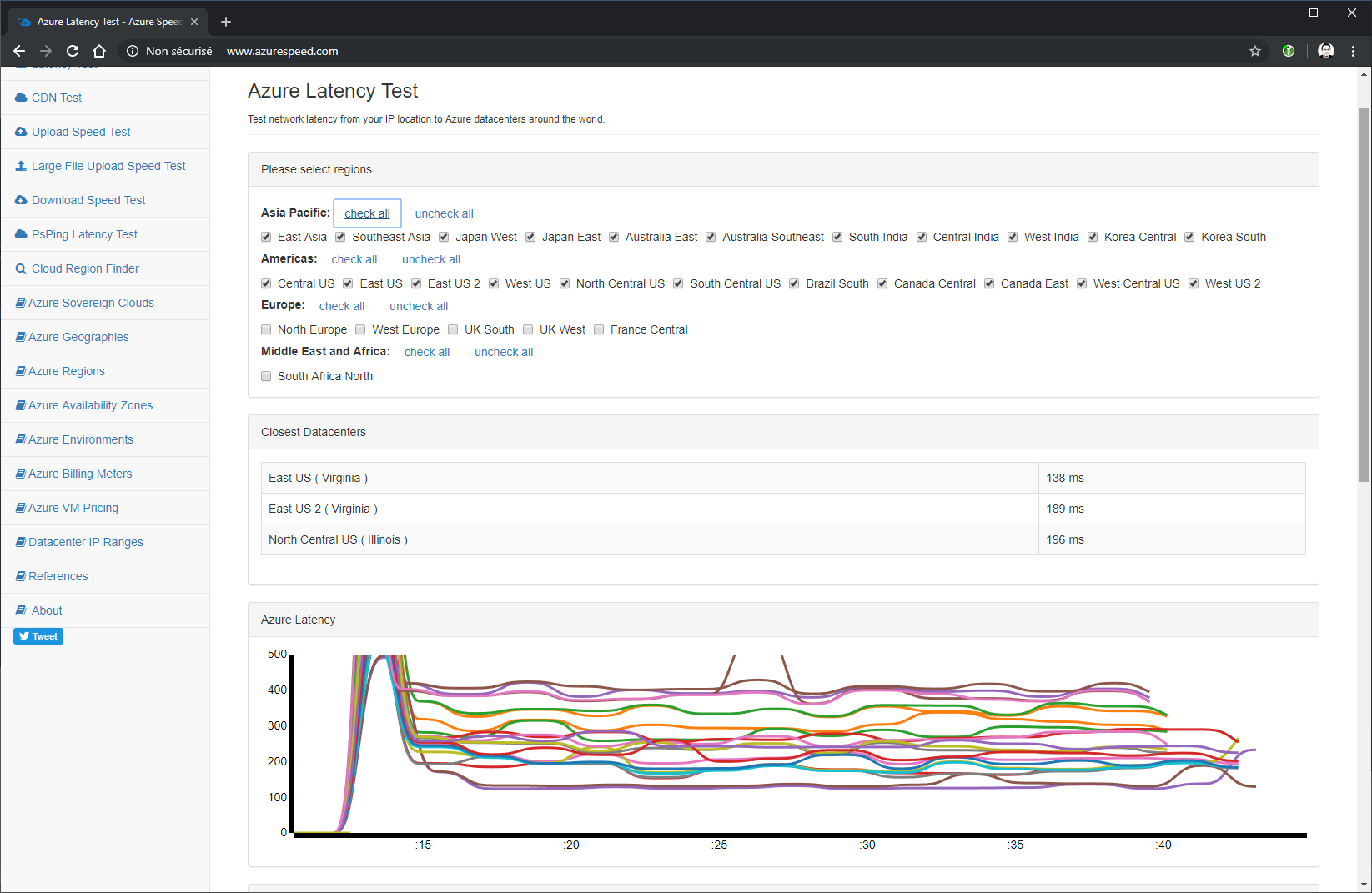Open Chrome three-dot menu
Image resolution: width=1372 pixels, height=893 pixels.
point(1354,51)
